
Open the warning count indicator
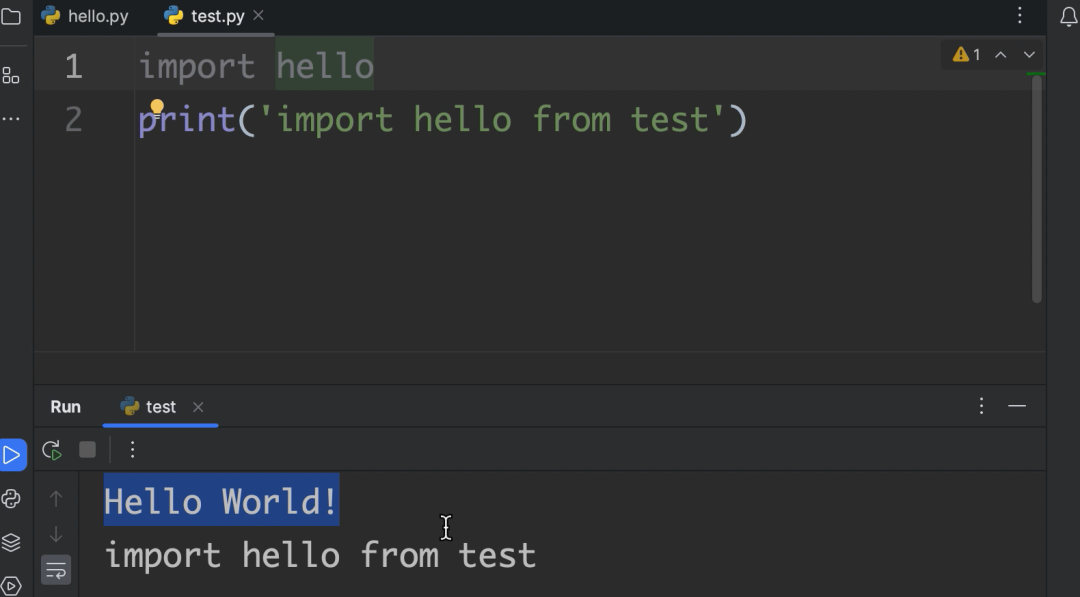coord(966,54)
